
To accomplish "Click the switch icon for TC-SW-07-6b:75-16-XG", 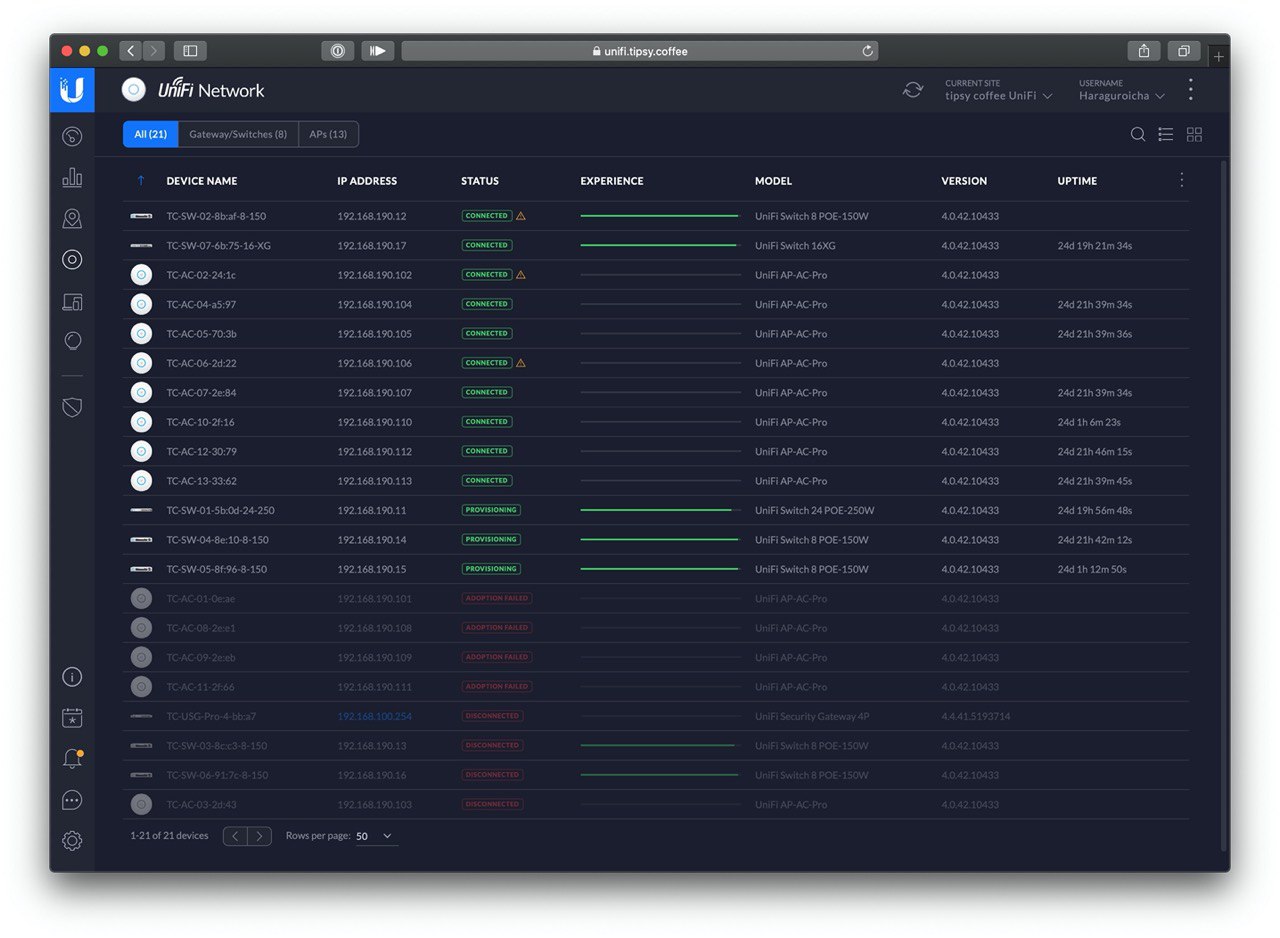I will point(141,245).
